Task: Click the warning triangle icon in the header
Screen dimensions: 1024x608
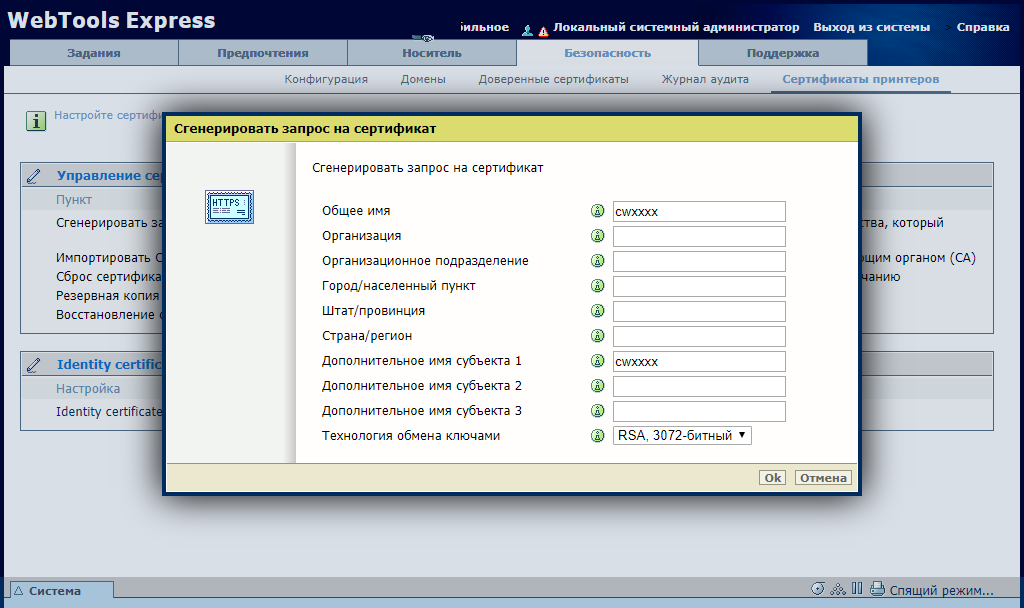Action: [543, 30]
